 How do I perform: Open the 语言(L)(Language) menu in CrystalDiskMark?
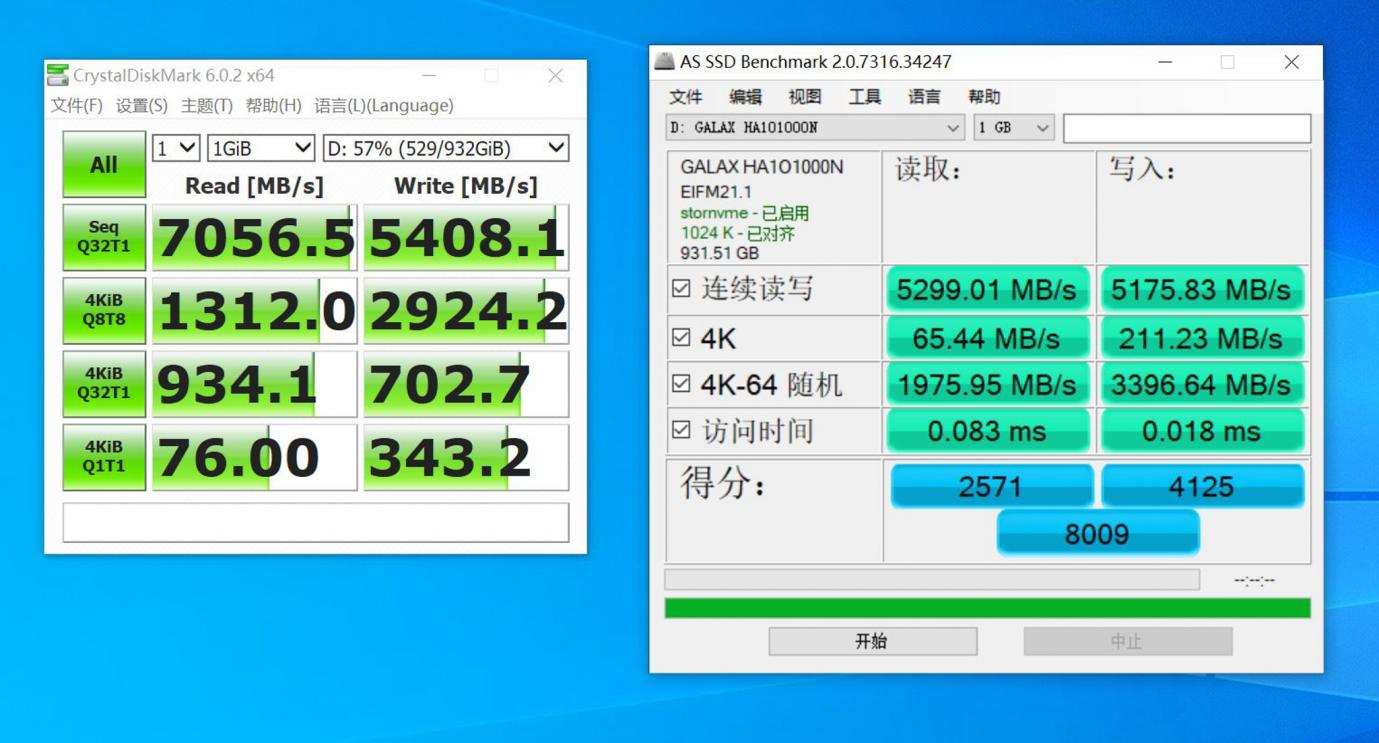click(384, 105)
